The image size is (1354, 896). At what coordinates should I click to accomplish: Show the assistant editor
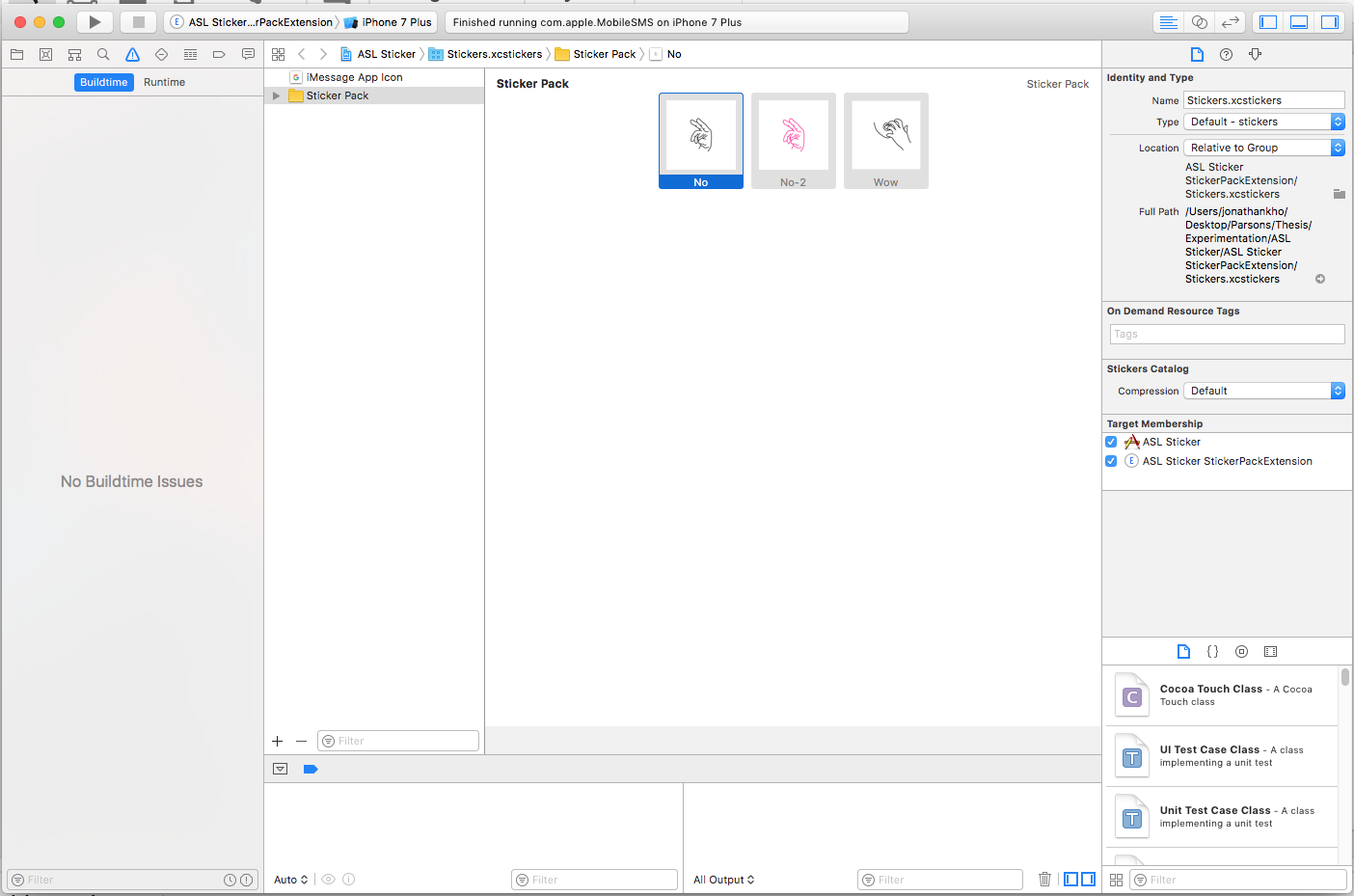point(1199,22)
